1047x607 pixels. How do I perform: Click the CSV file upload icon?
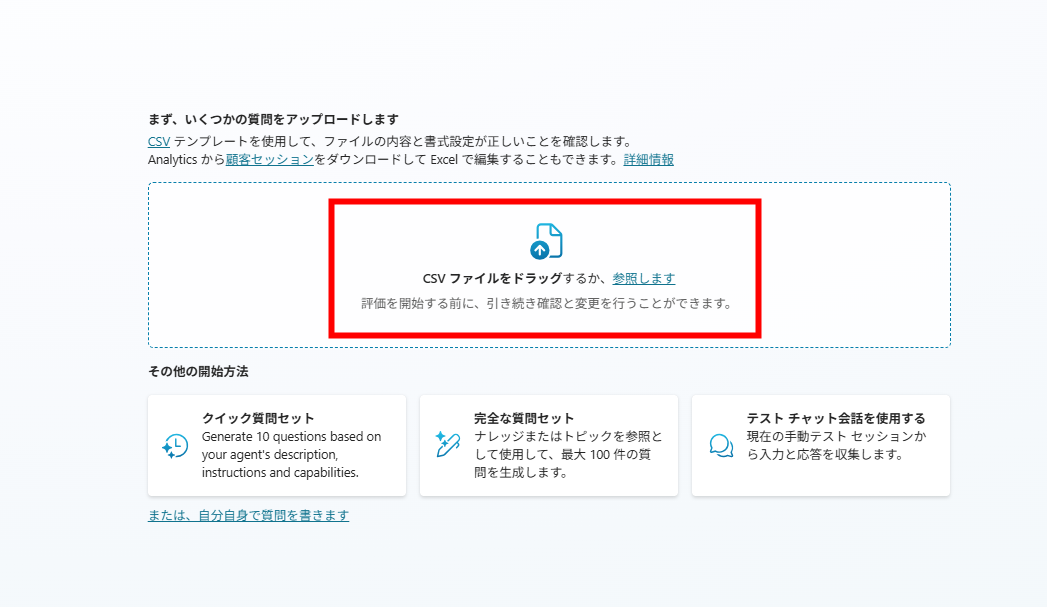tap(546, 241)
